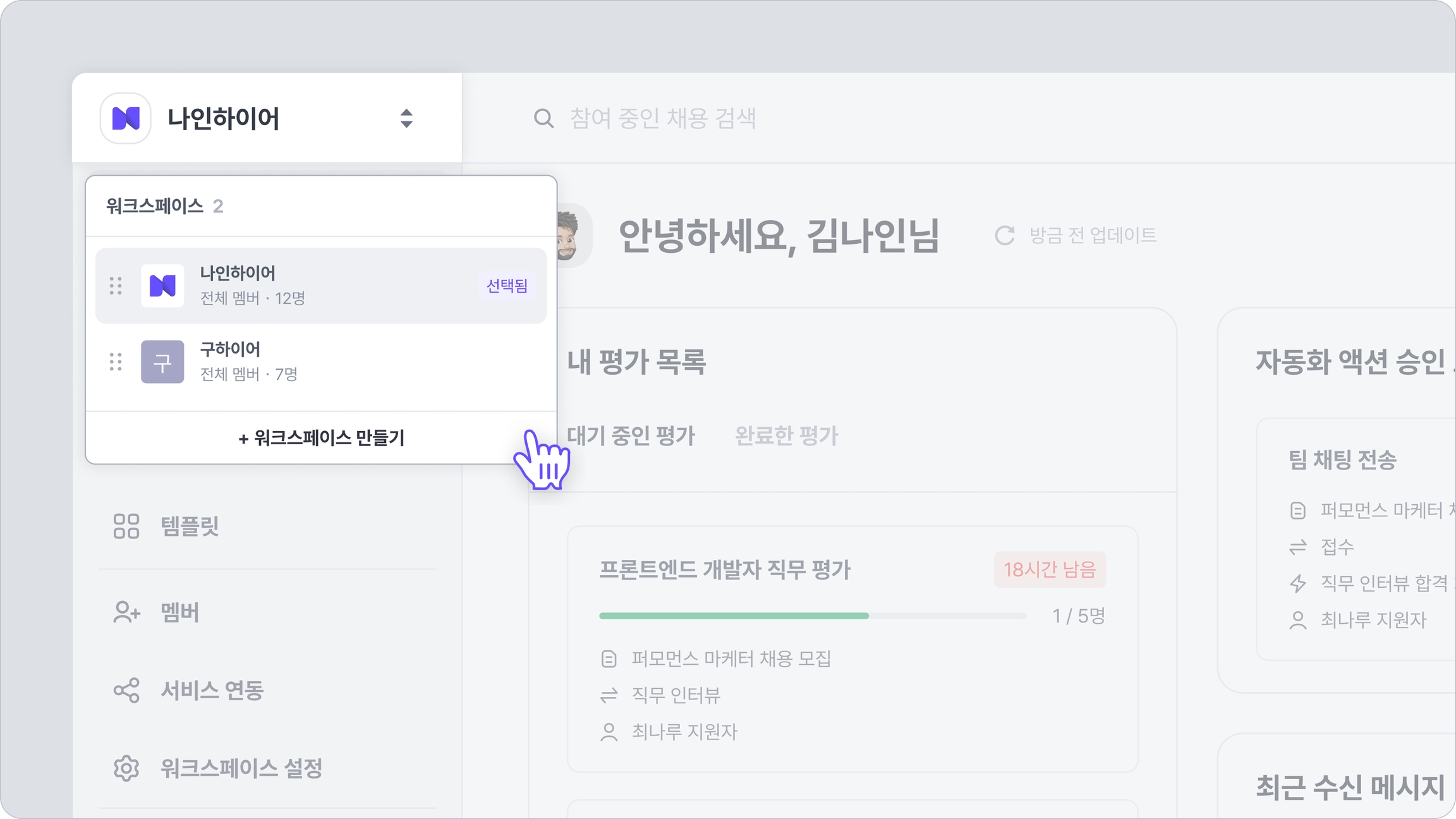Viewport: 1456px width, 819px height.
Task: Click + 워크스페이스 만들기 button
Action: 321,437
